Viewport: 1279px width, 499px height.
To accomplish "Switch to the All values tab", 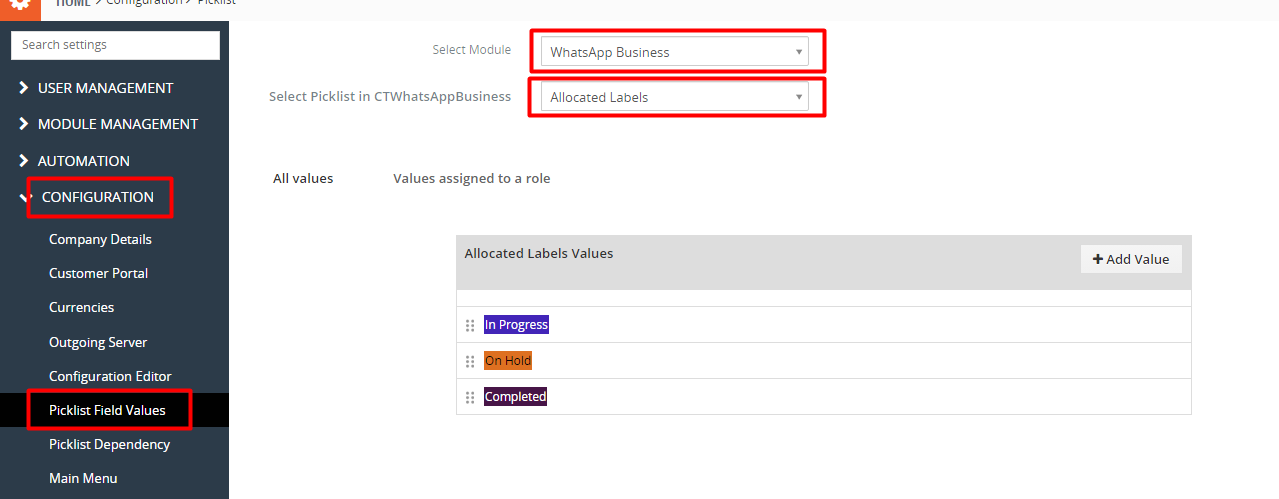I will 303,178.
